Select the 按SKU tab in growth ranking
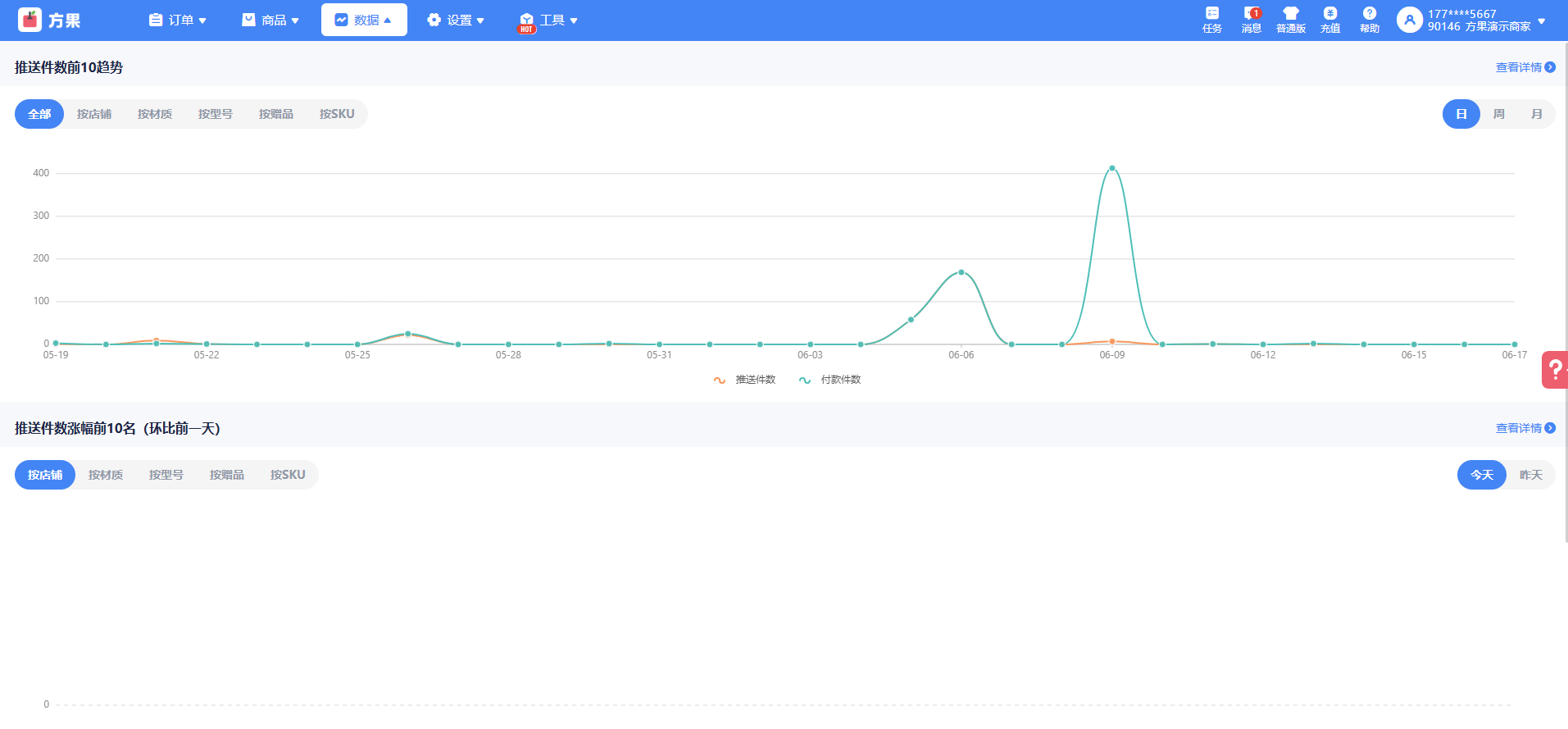Screen dimensions: 1568x729 pos(288,475)
